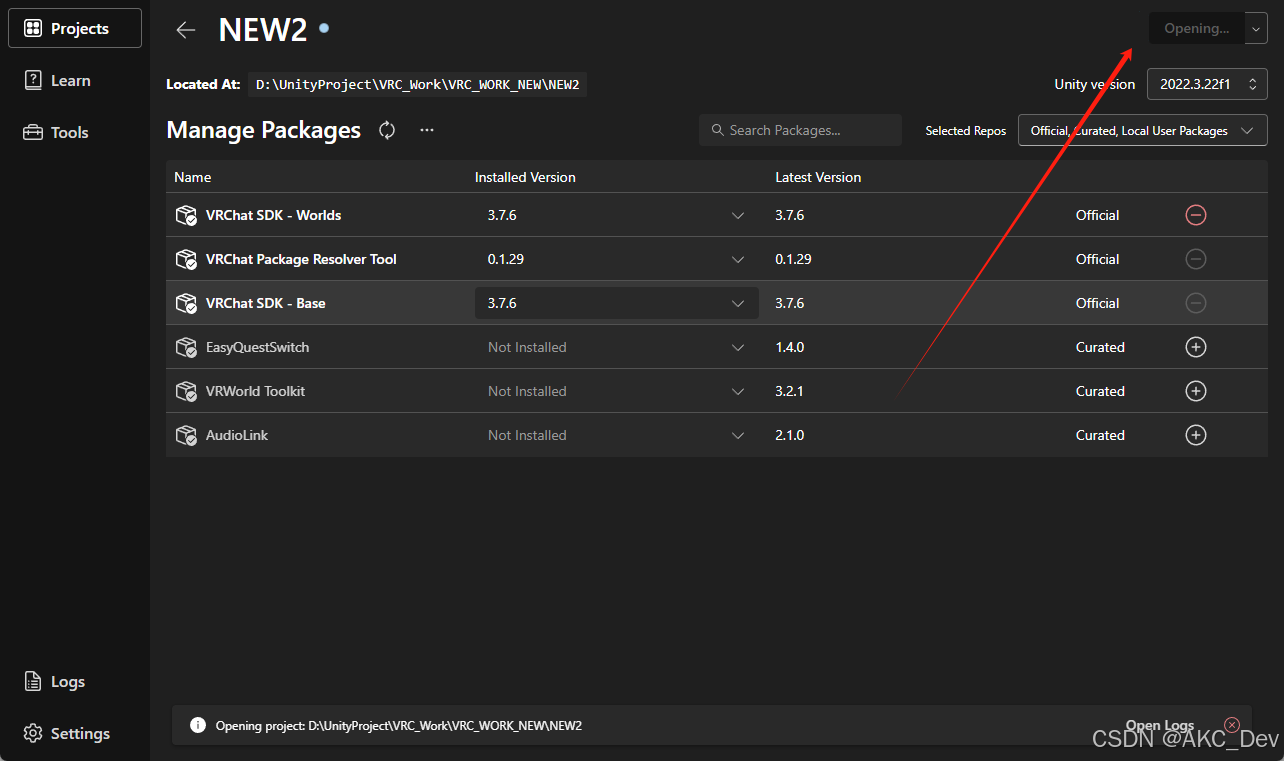Click latest version 1.4.0 of EasyQuestSwitch

click(790, 347)
